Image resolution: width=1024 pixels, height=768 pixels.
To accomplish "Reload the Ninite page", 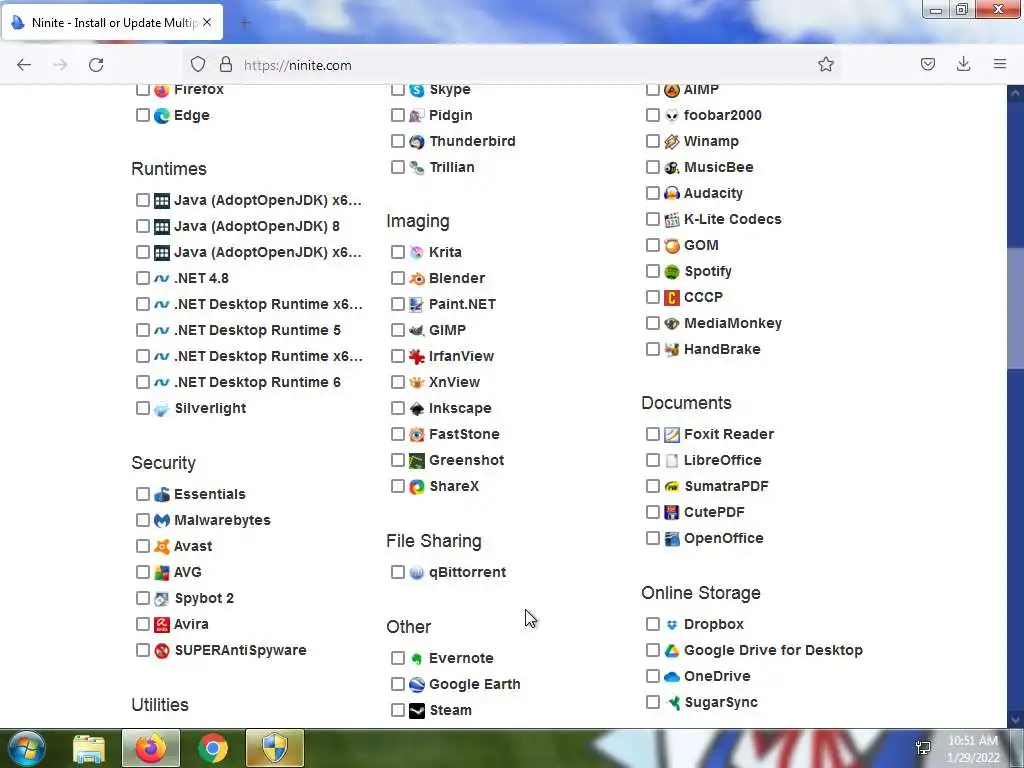I will 96,65.
